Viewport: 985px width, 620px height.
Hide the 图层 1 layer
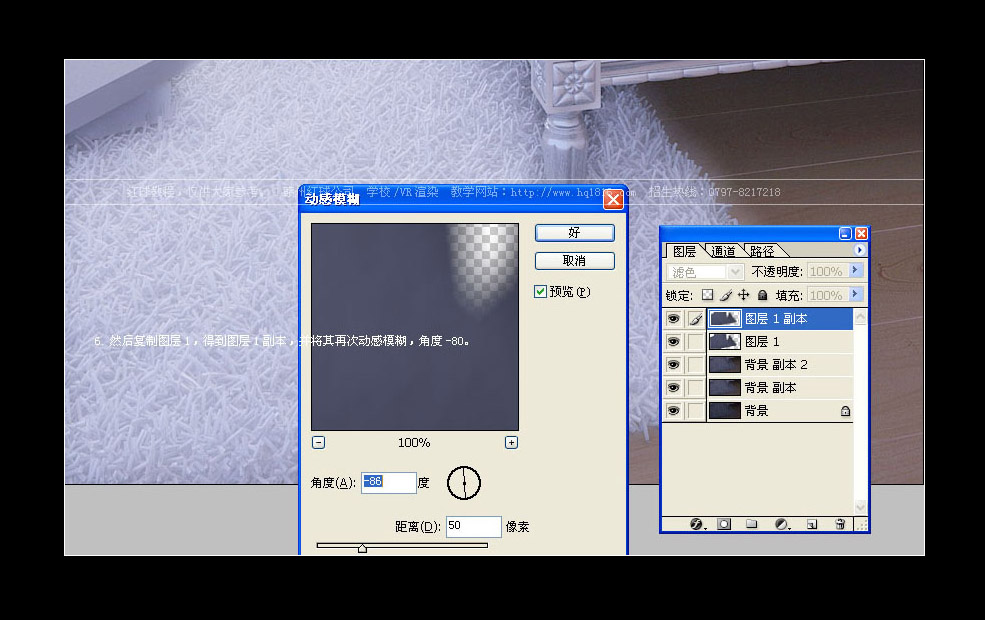click(x=673, y=342)
